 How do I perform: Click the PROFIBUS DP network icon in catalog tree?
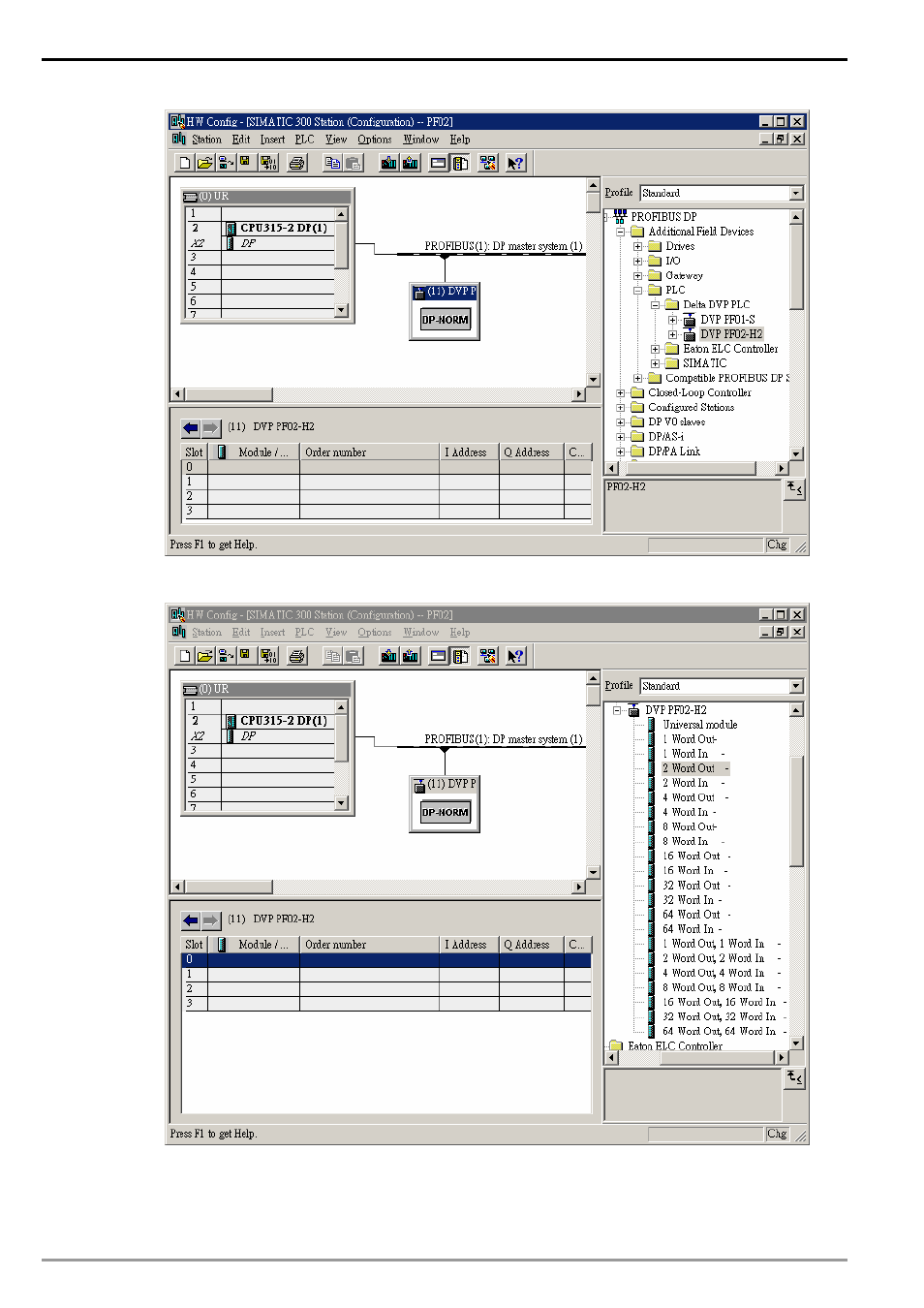620,217
